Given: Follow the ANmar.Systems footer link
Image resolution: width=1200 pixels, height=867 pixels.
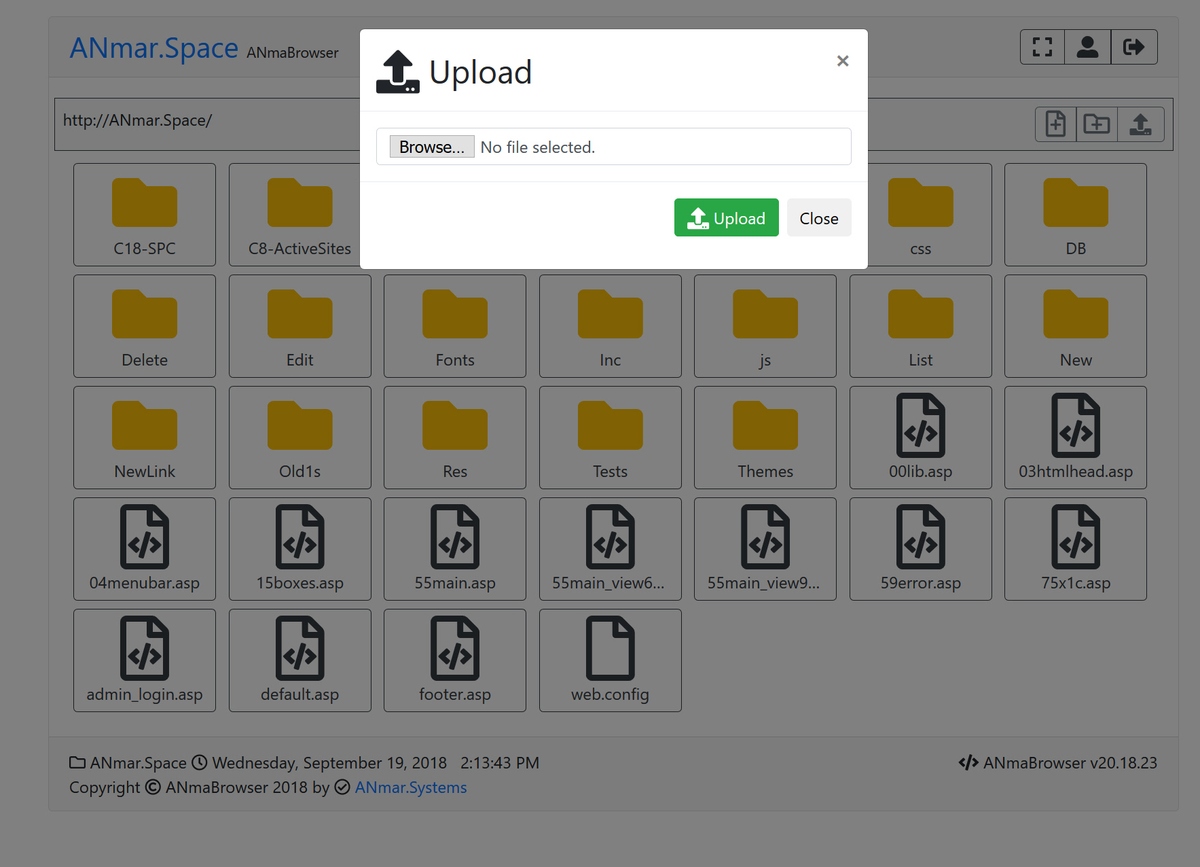Looking at the screenshot, I should (410, 788).
